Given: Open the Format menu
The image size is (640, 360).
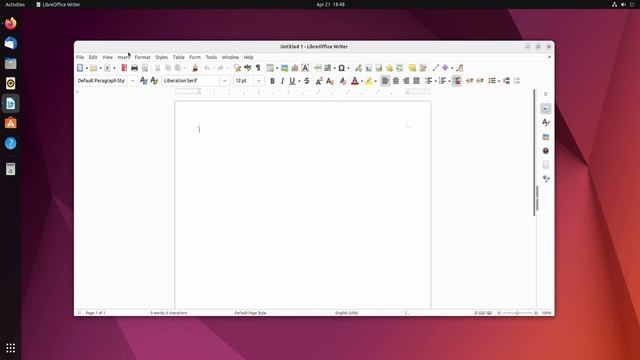Looking at the screenshot, I should pyautogui.click(x=142, y=58).
